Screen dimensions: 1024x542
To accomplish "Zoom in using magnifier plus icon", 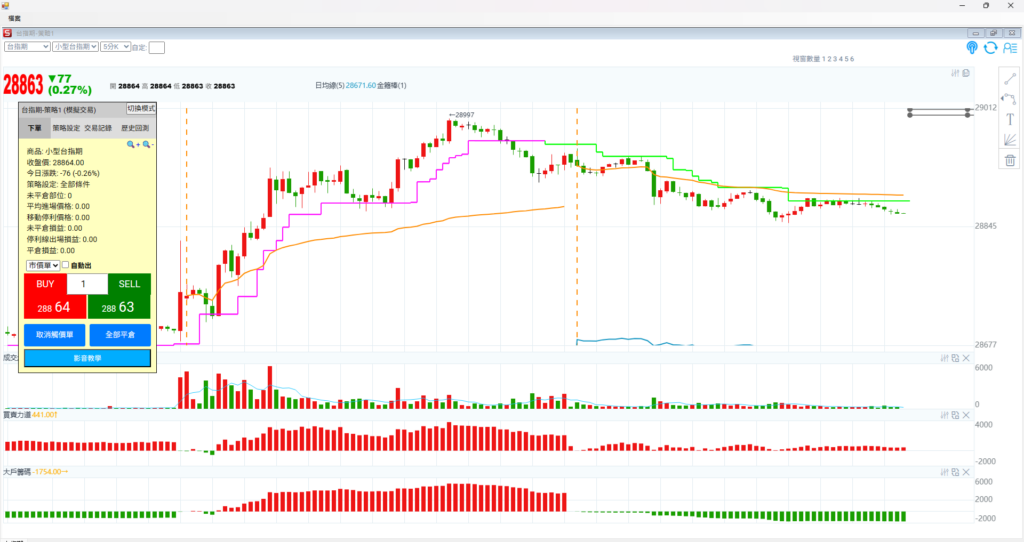I will pyautogui.click(x=131, y=145).
